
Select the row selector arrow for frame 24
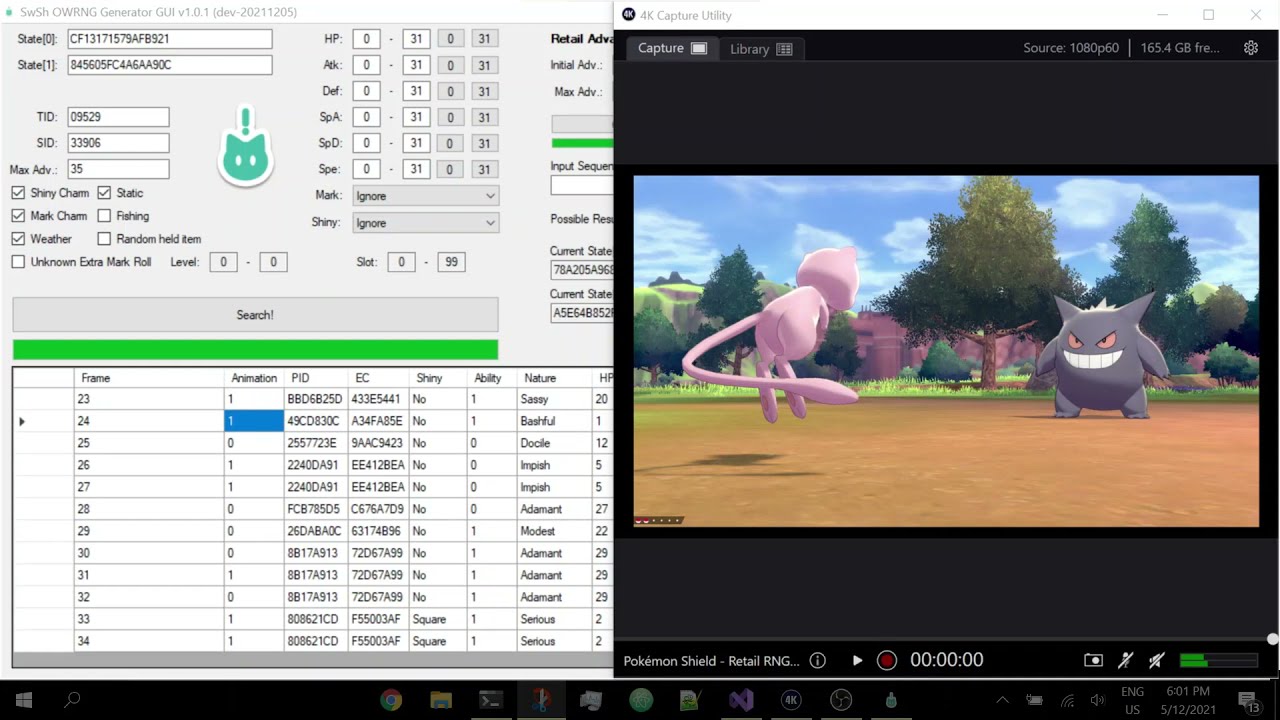pos(43,421)
